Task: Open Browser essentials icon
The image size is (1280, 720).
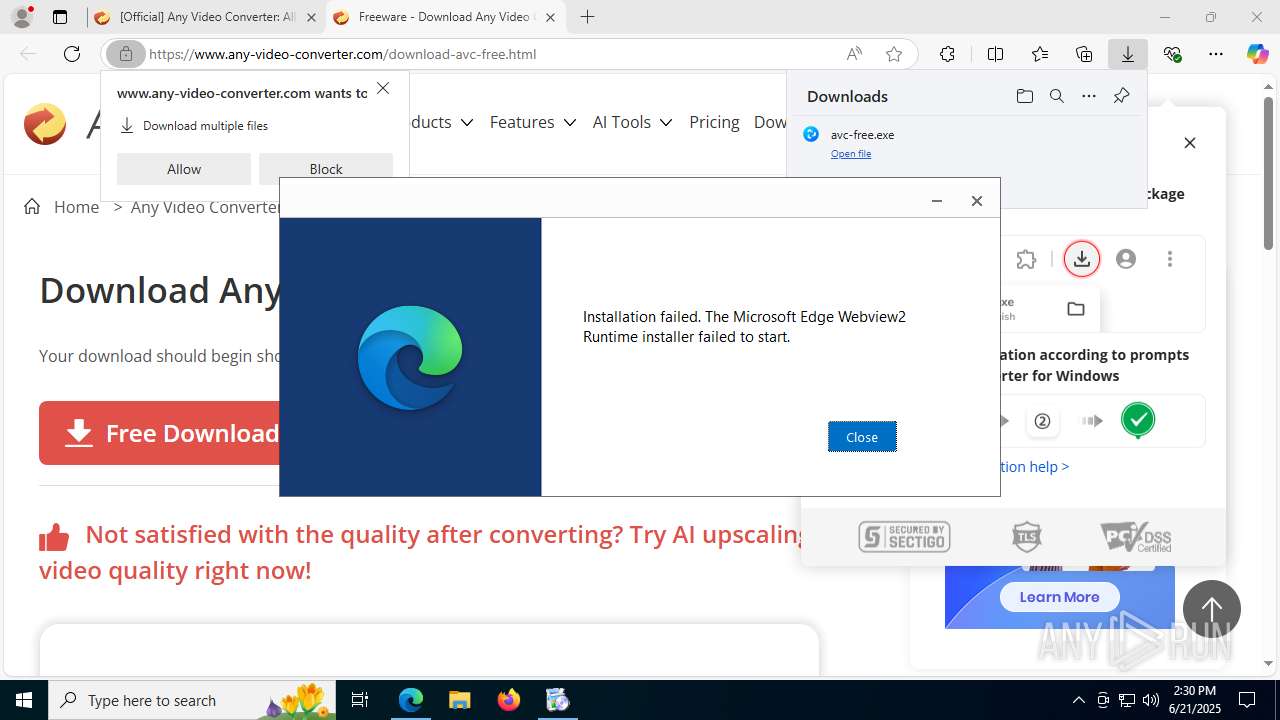Action: (x=1172, y=54)
